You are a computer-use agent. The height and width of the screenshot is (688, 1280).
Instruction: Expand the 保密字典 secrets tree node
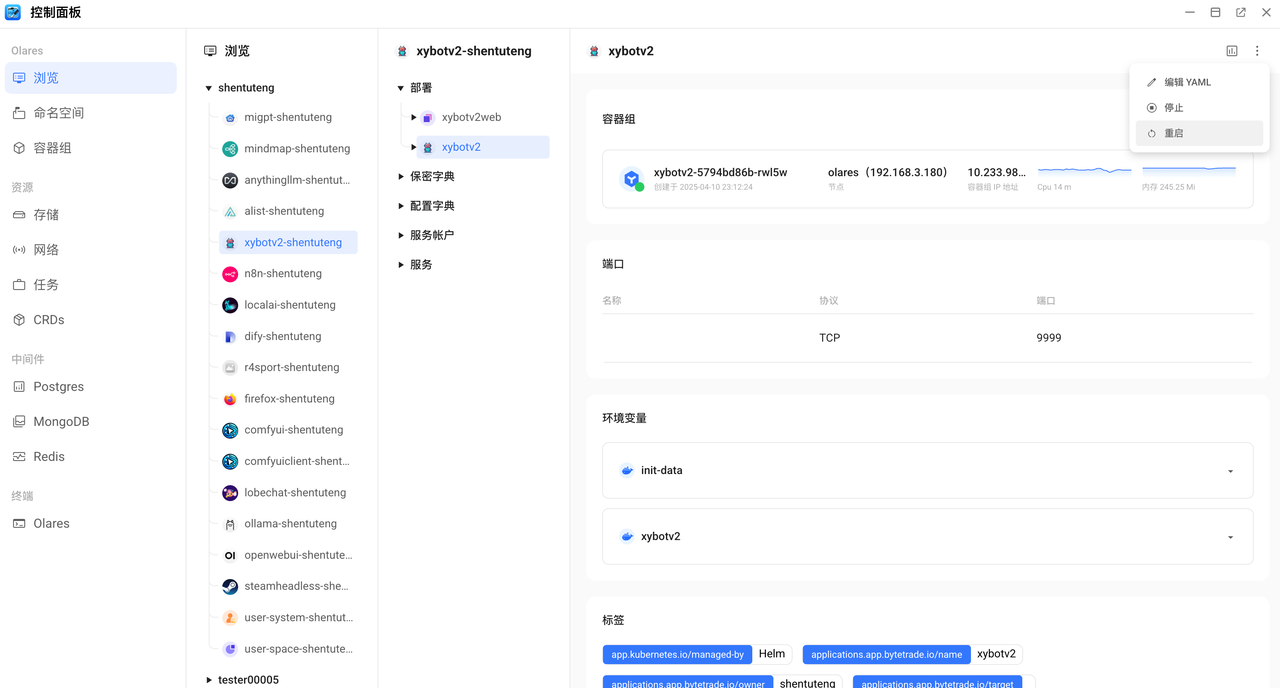(x=401, y=177)
